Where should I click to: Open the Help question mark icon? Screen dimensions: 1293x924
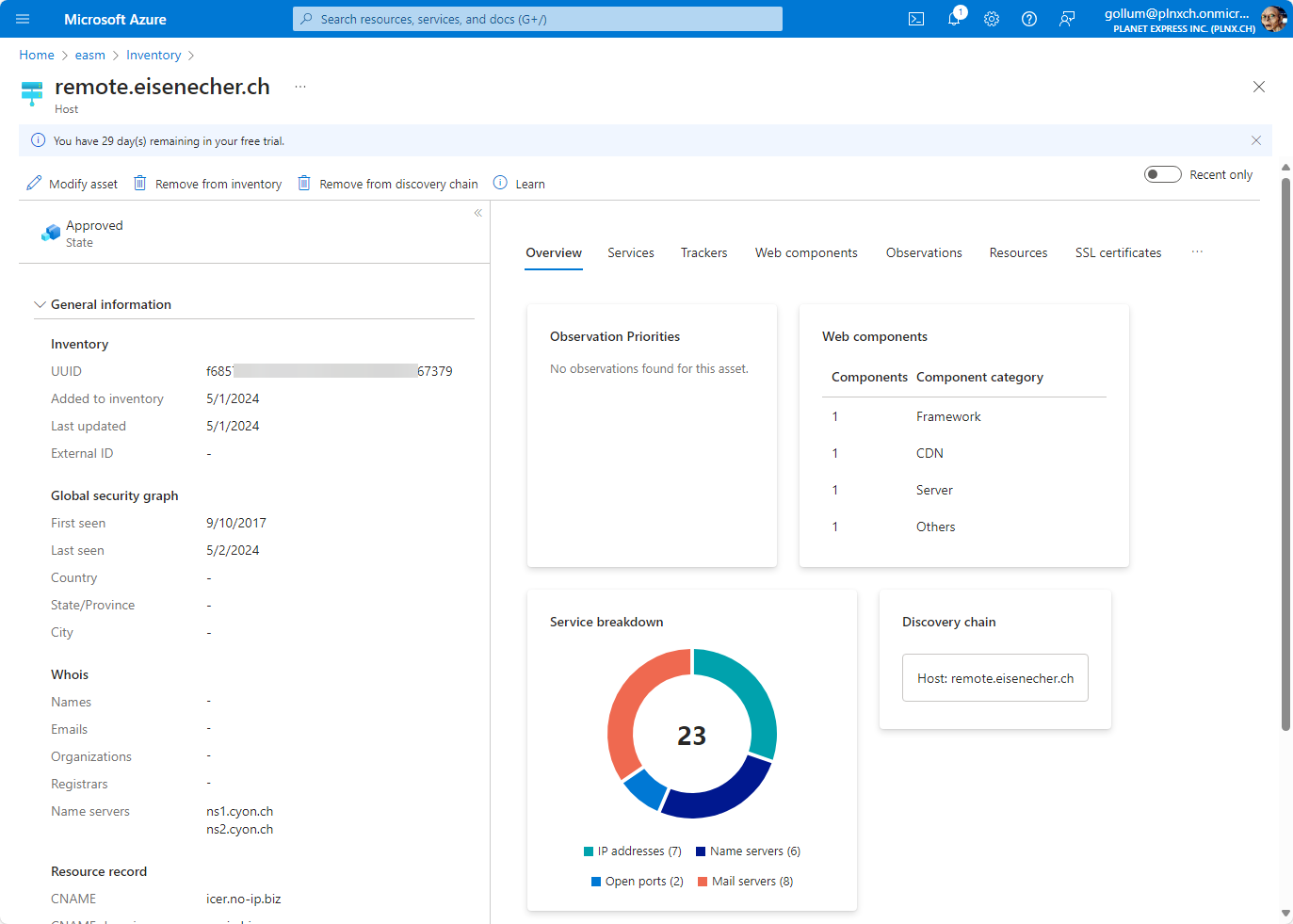(x=1029, y=19)
